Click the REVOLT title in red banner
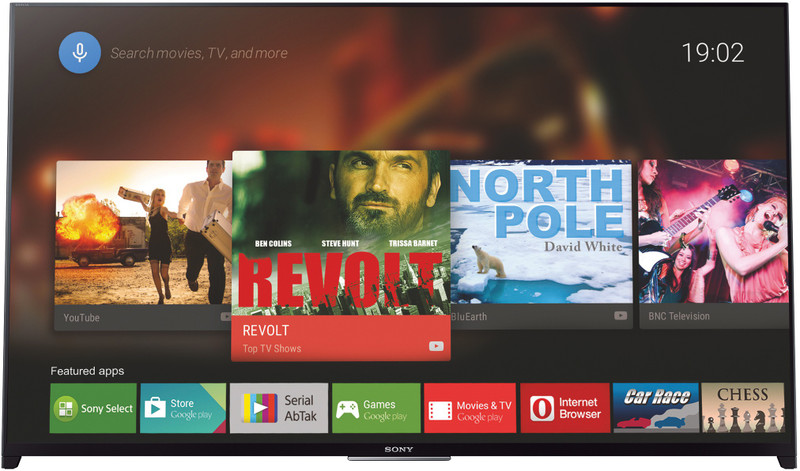 [266, 330]
